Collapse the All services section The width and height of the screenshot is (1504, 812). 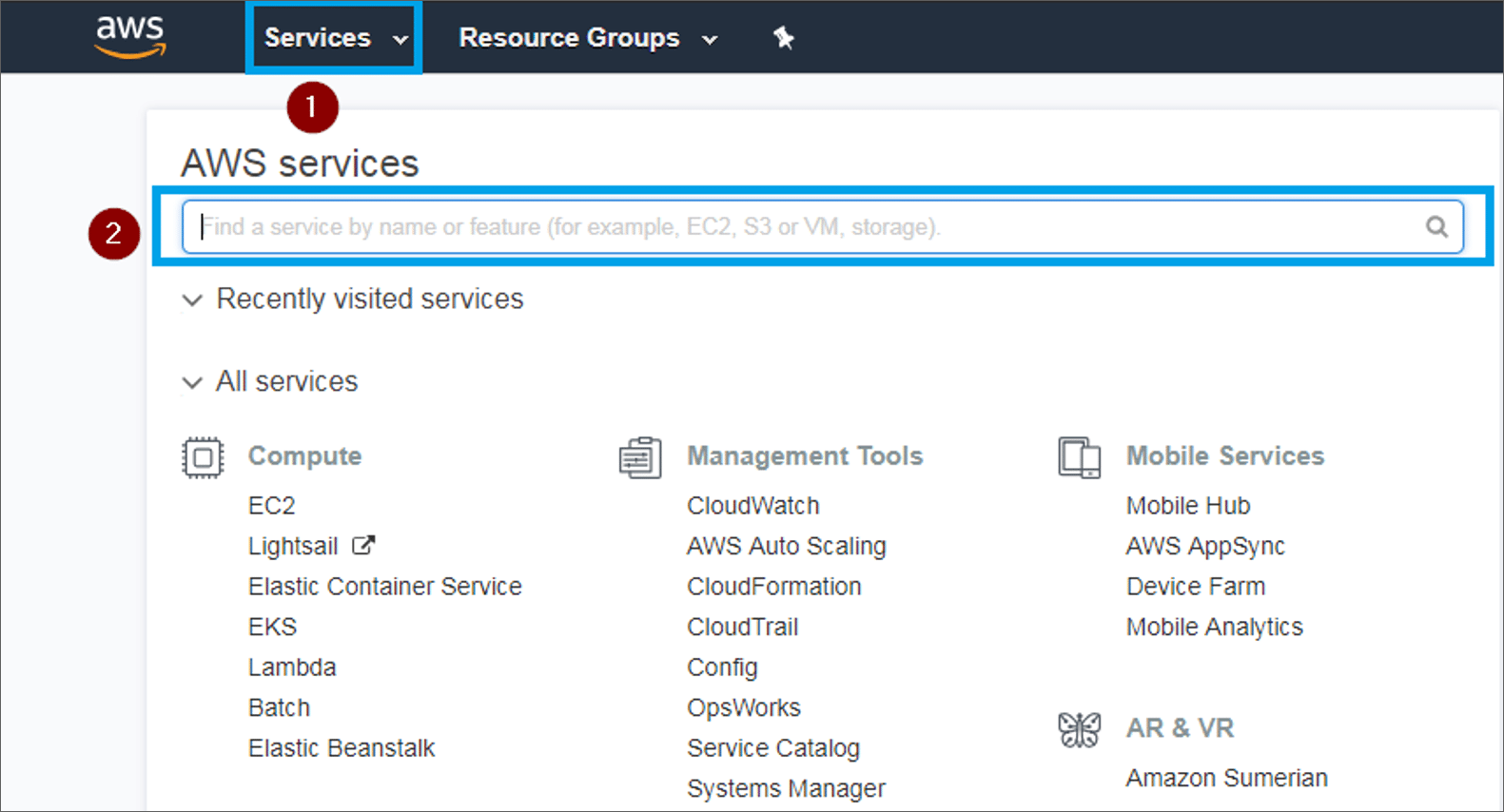tap(193, 382)
